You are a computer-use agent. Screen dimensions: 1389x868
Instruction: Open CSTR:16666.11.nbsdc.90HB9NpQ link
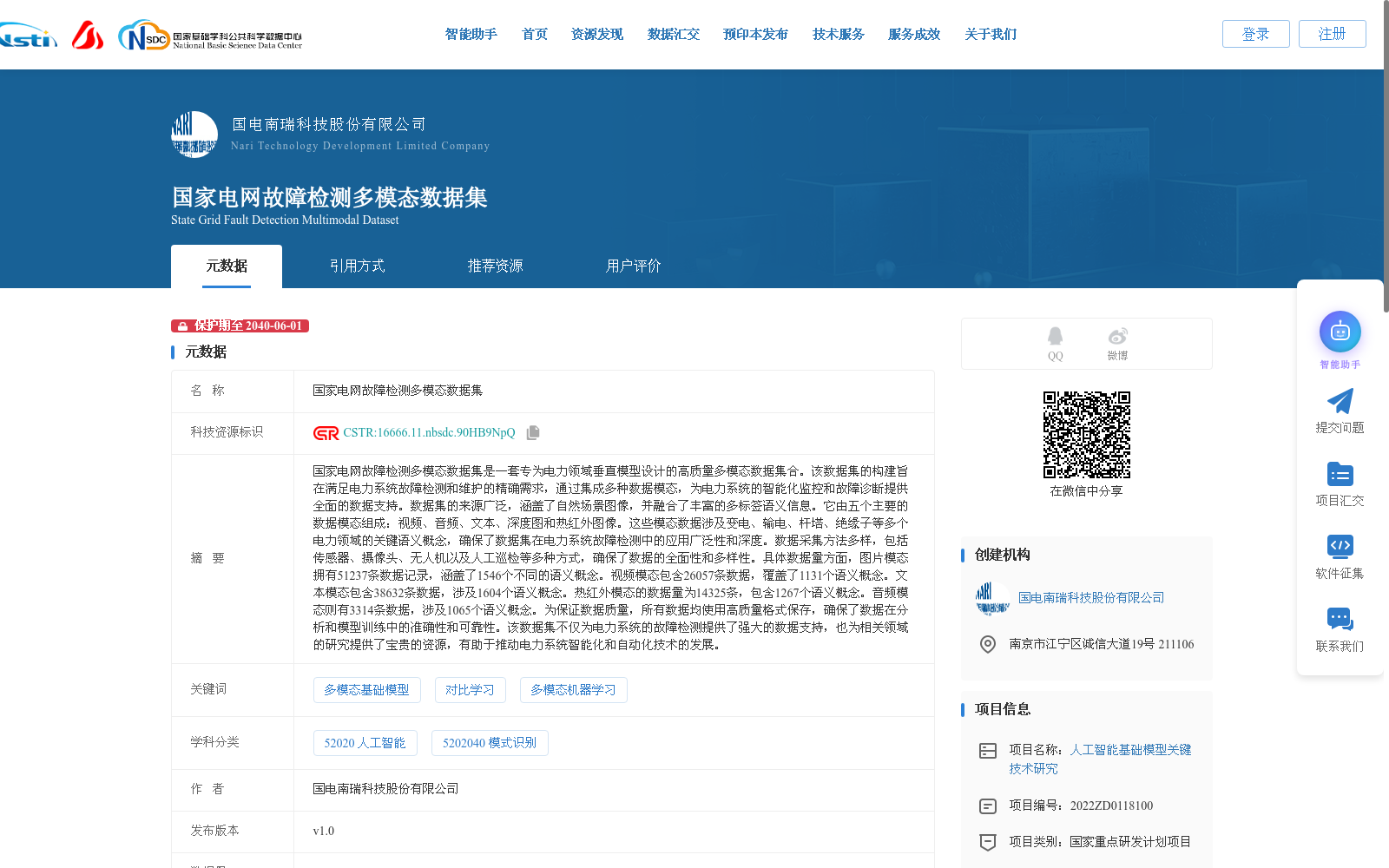pos(429,433)
